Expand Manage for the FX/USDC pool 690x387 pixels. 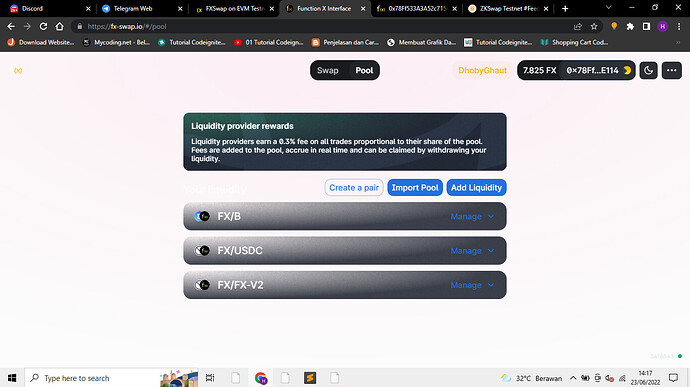click(472, 251)
